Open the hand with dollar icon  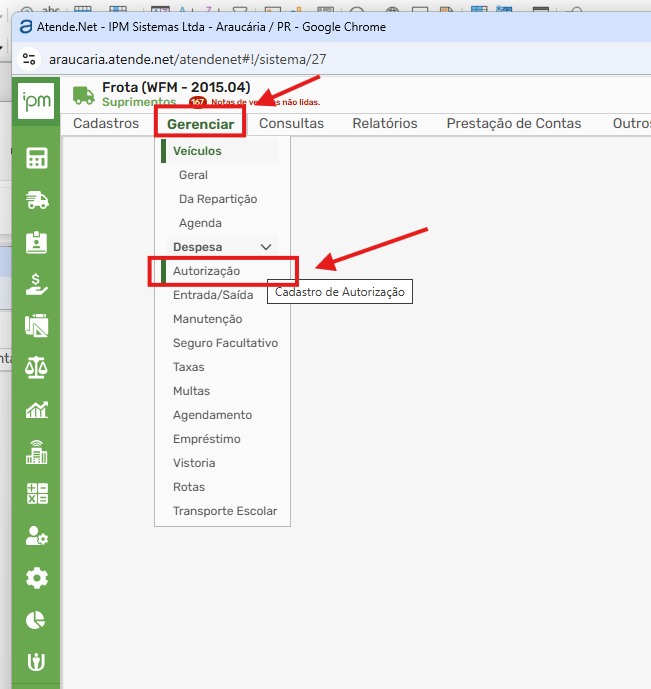tap(36, 284)
